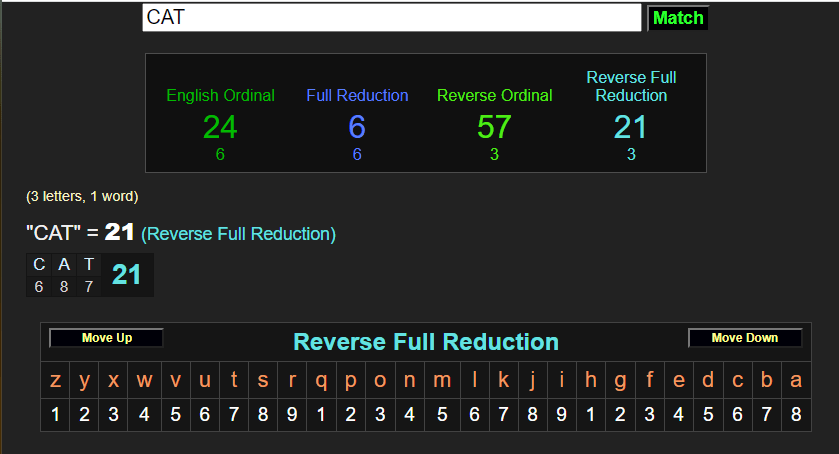Click letter T in the CAT breakdown
The image size is (839, 454).
pyautogui.click(x=89, y=265)
